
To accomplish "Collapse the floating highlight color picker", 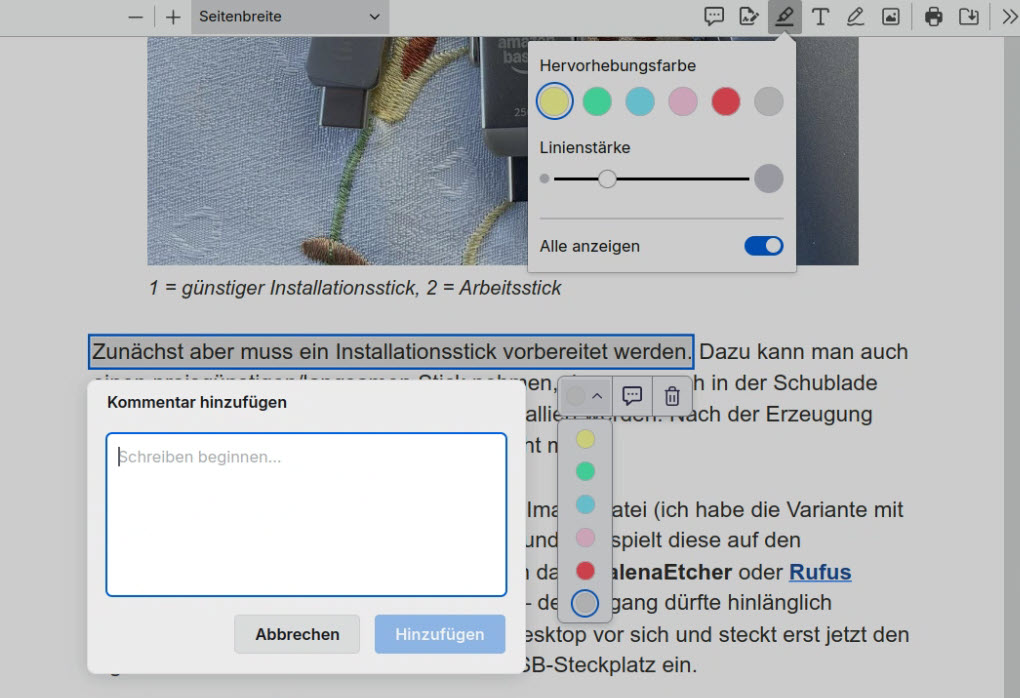I will tap(586, 396).
